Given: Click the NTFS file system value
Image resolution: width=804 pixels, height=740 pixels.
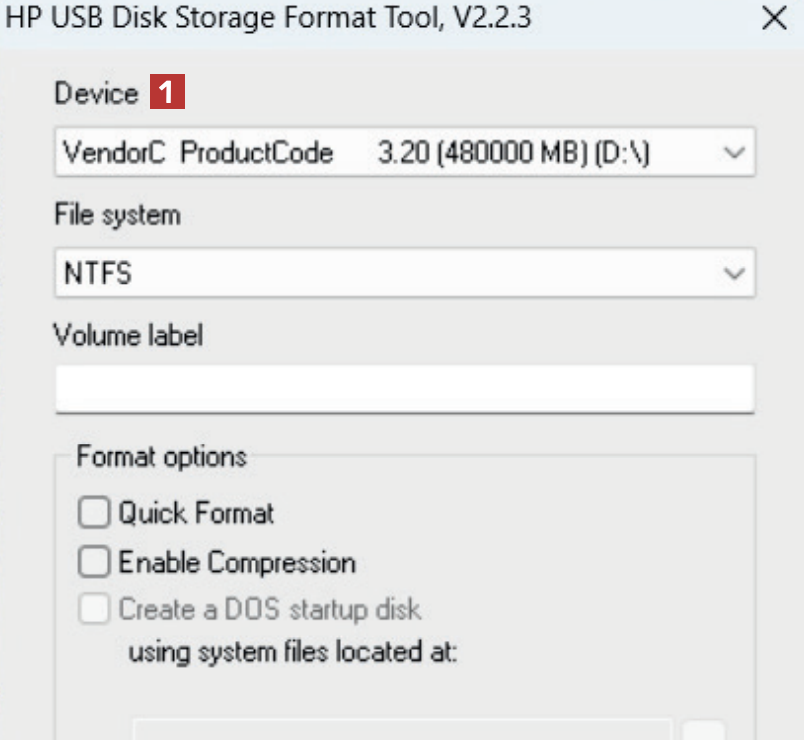Looking at the screenshot, I should click(98, 273).
